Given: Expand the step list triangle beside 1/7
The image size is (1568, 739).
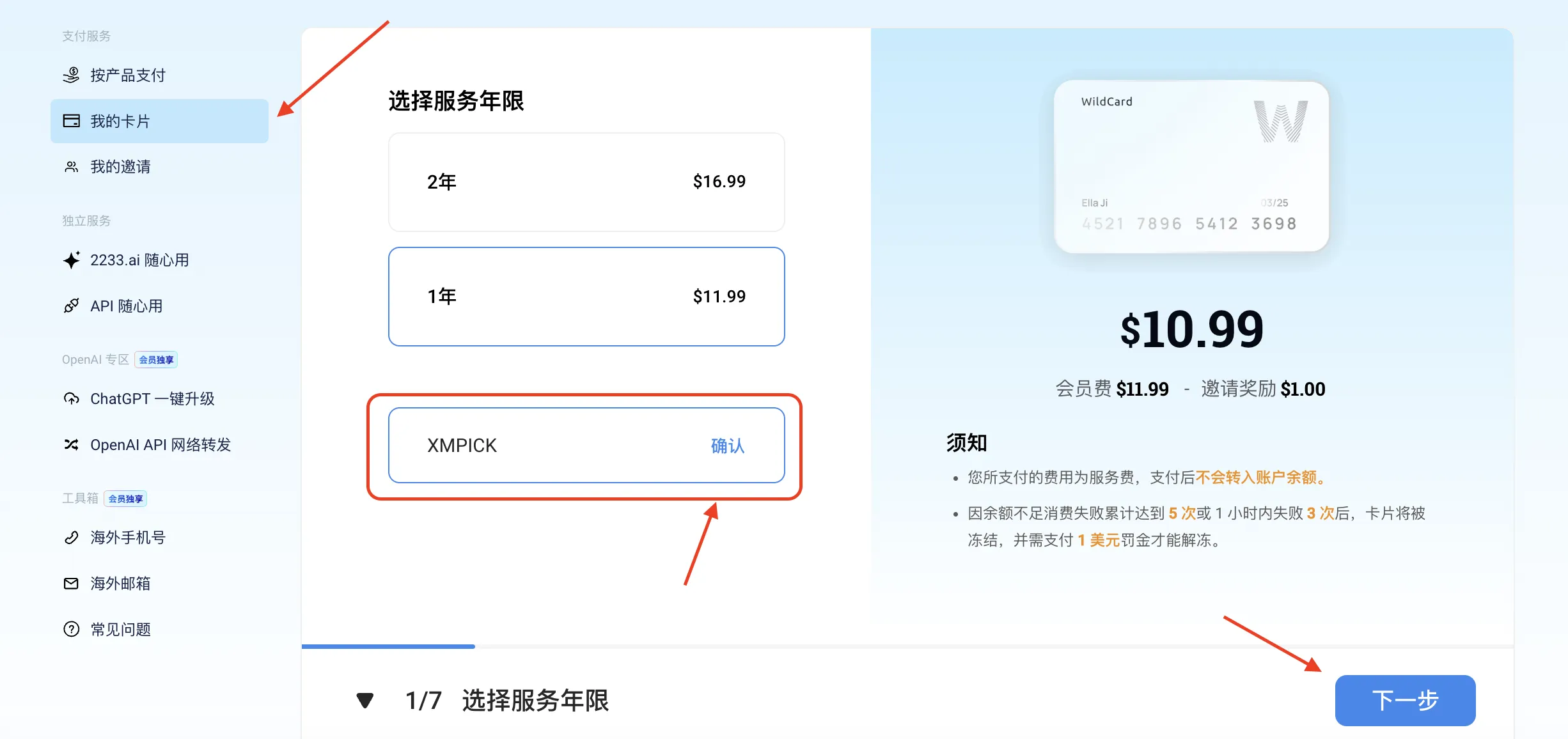Looking at the screenshot, I should (x=365, y=701).
